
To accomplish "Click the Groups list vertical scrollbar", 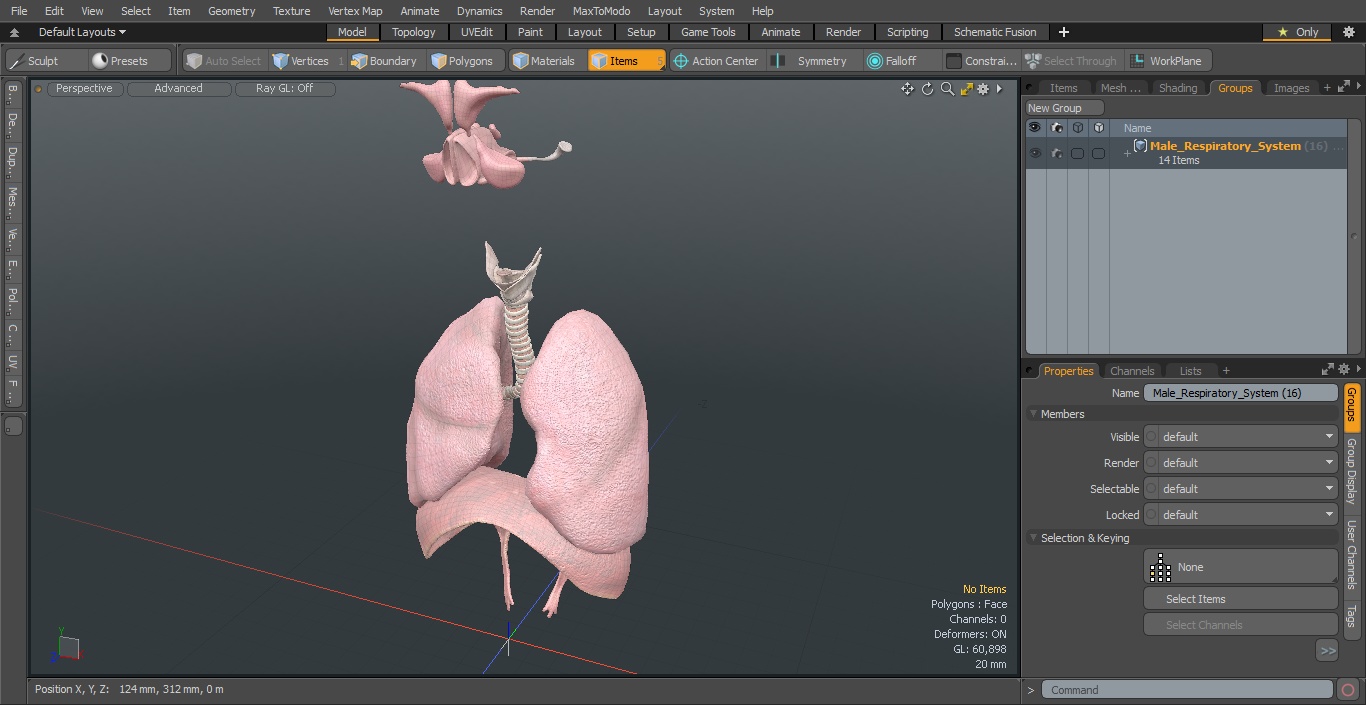I will tap(1354, 237).
